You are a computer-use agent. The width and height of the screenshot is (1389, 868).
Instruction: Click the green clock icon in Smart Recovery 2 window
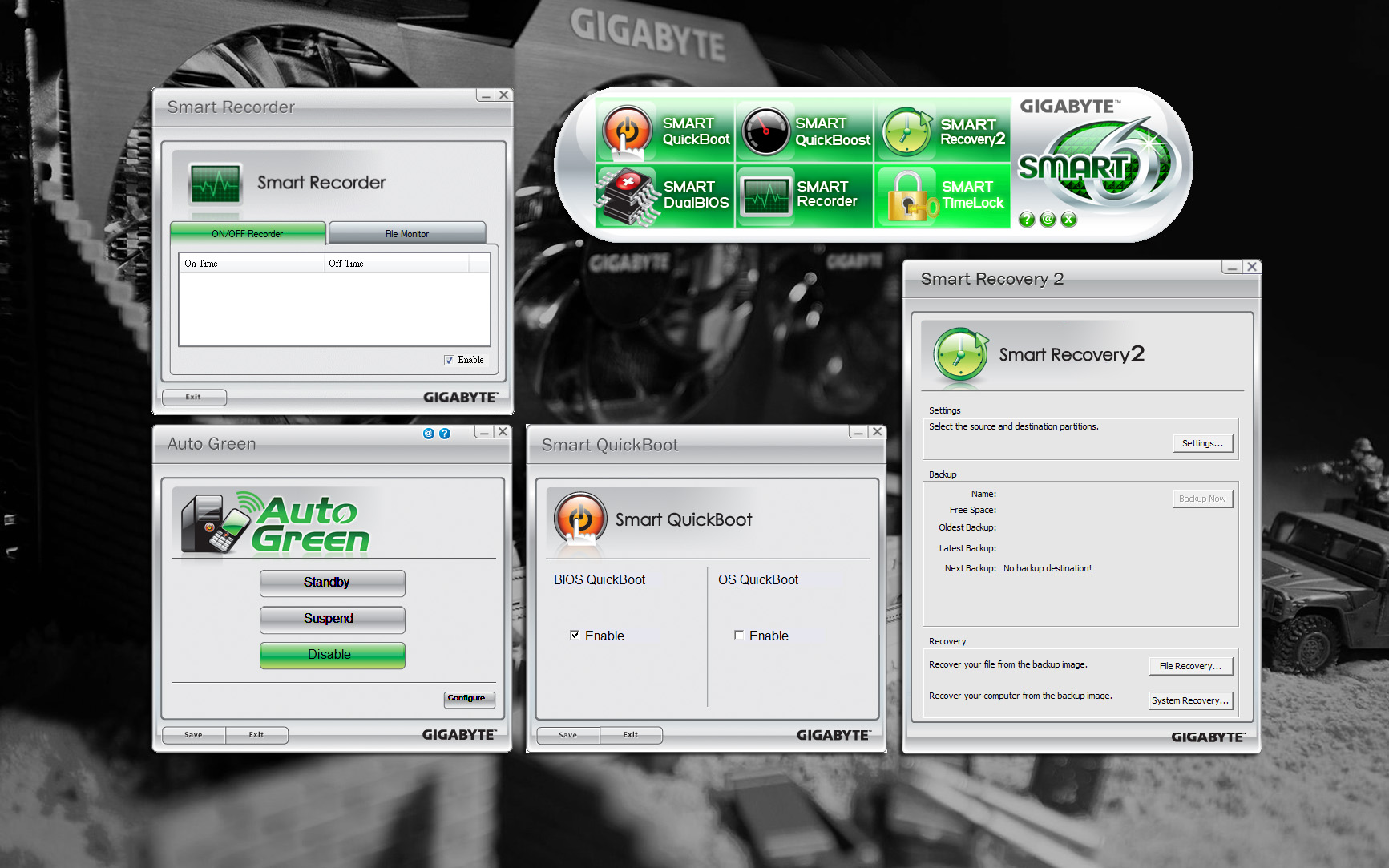tap(961, 353)
